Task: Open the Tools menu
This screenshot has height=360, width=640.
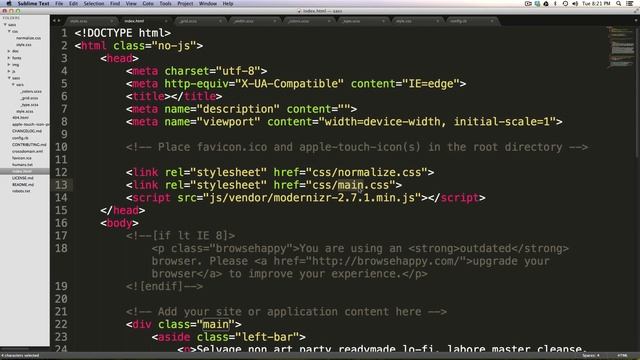Action: 165,3
